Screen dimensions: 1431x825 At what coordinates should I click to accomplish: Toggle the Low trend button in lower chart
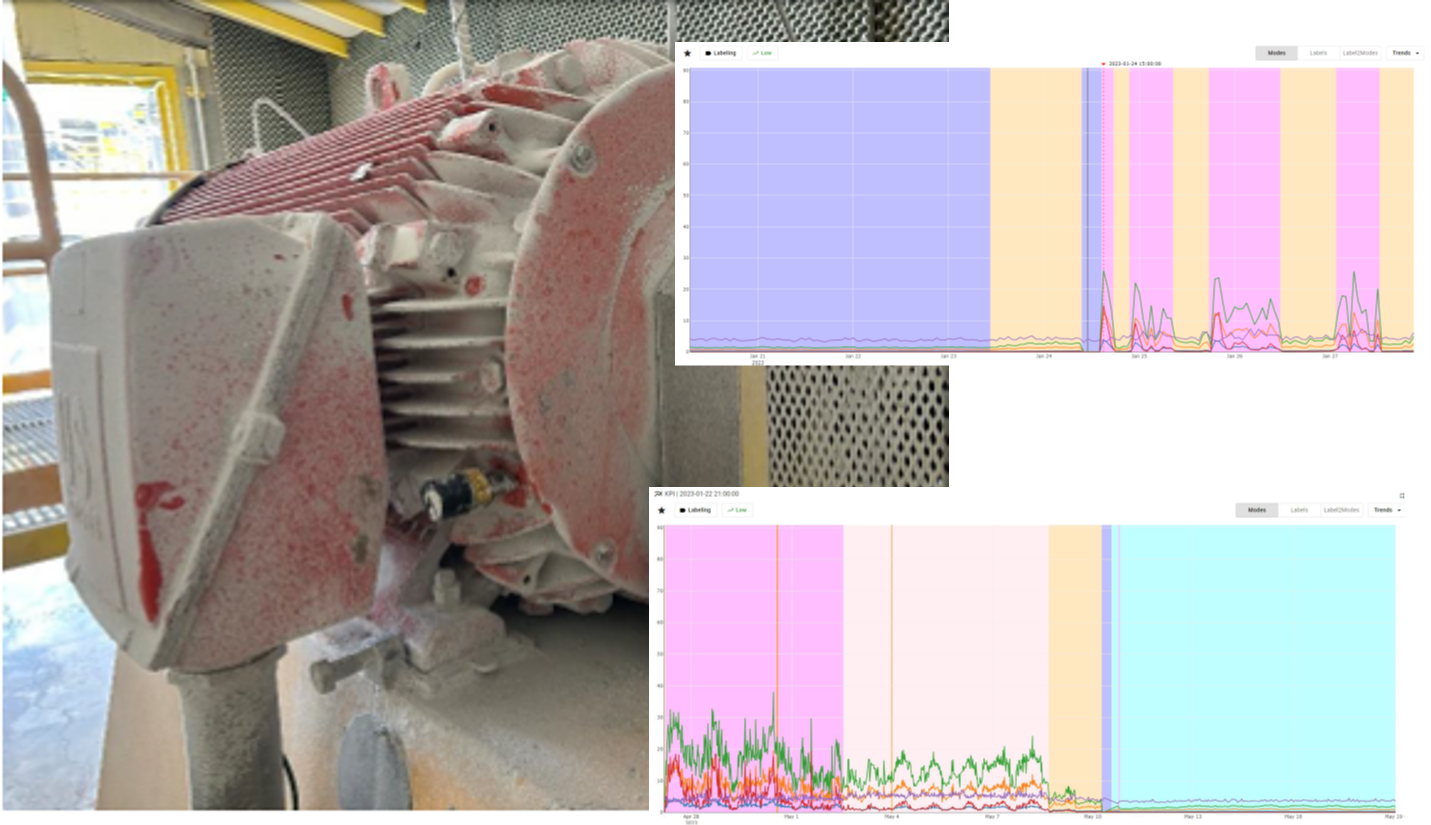737,510
